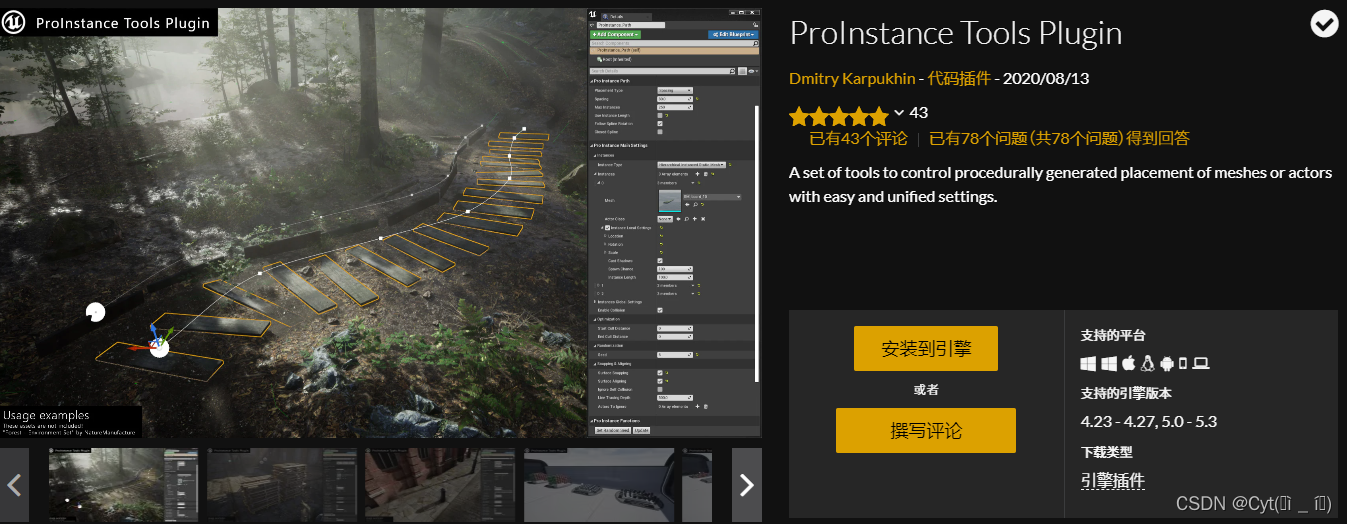
Task: Click the Linux penguin platform icon
Action: [x=1147, y=363]
